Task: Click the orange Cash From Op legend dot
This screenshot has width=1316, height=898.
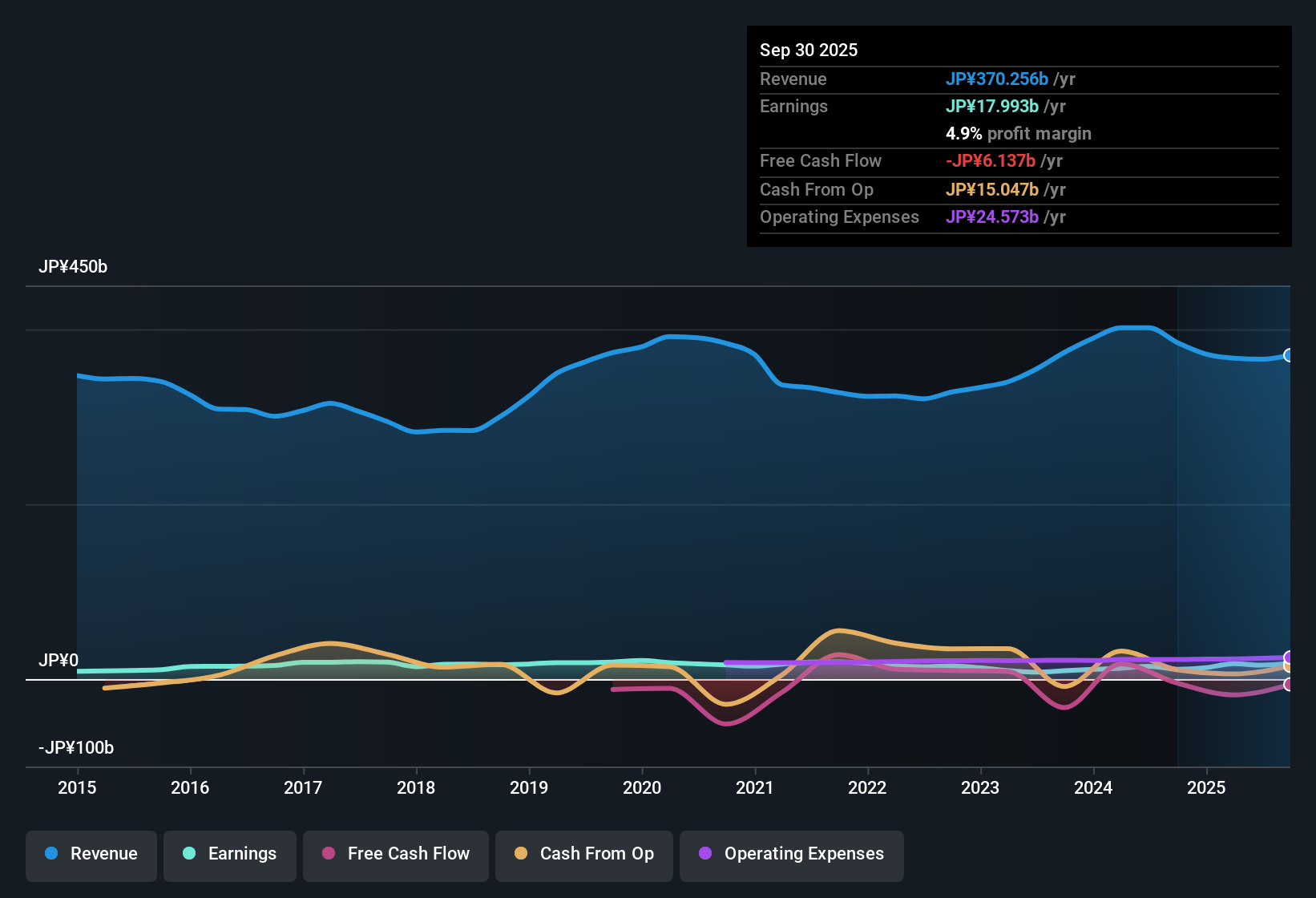Action: [521, 854]
